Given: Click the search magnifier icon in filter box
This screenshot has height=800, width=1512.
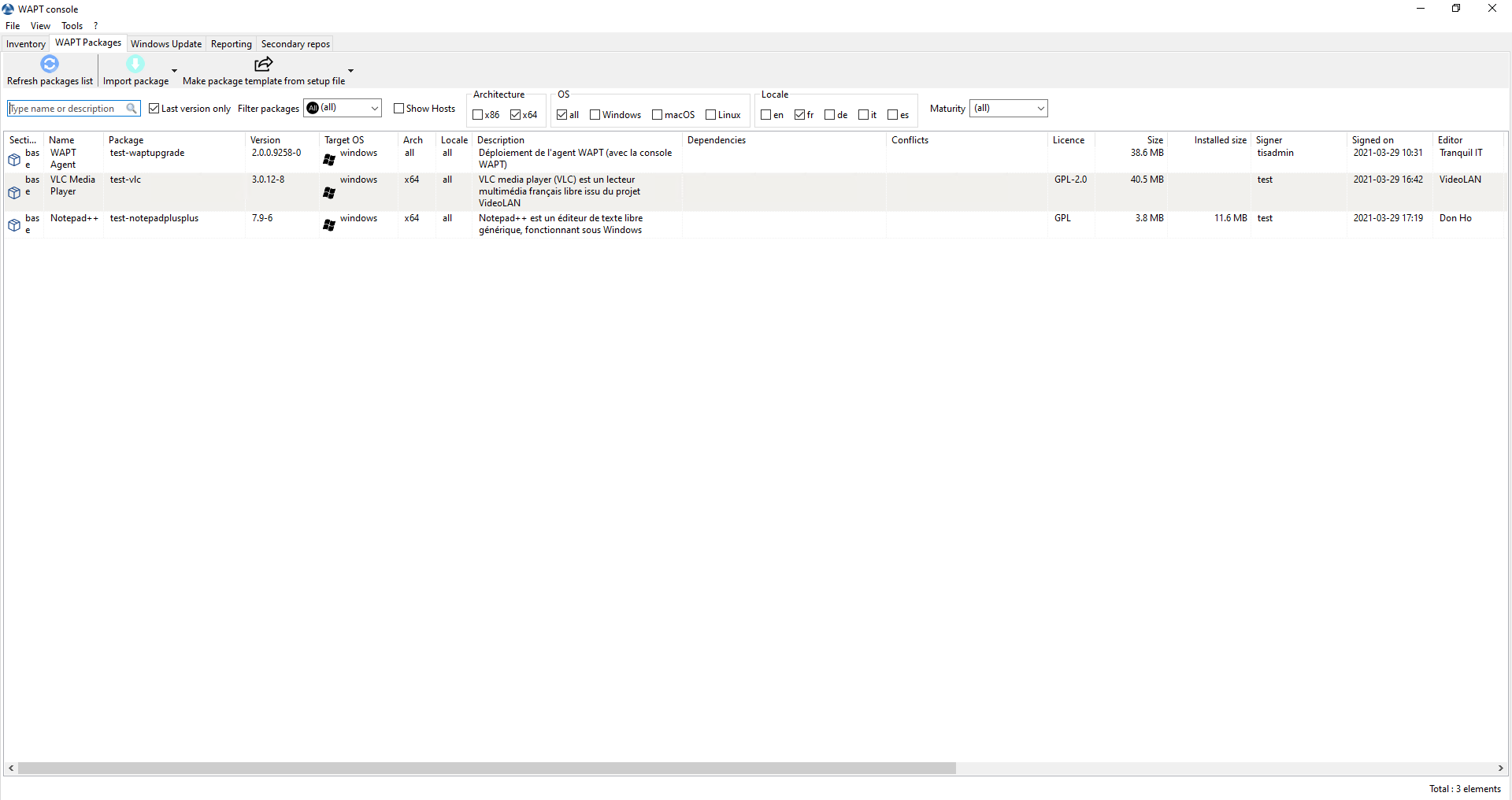Looking at the screenshot, I should click(132, 109).
